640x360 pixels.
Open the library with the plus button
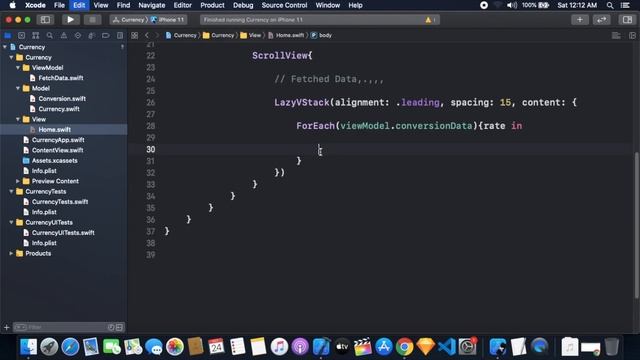click(580, 20)
